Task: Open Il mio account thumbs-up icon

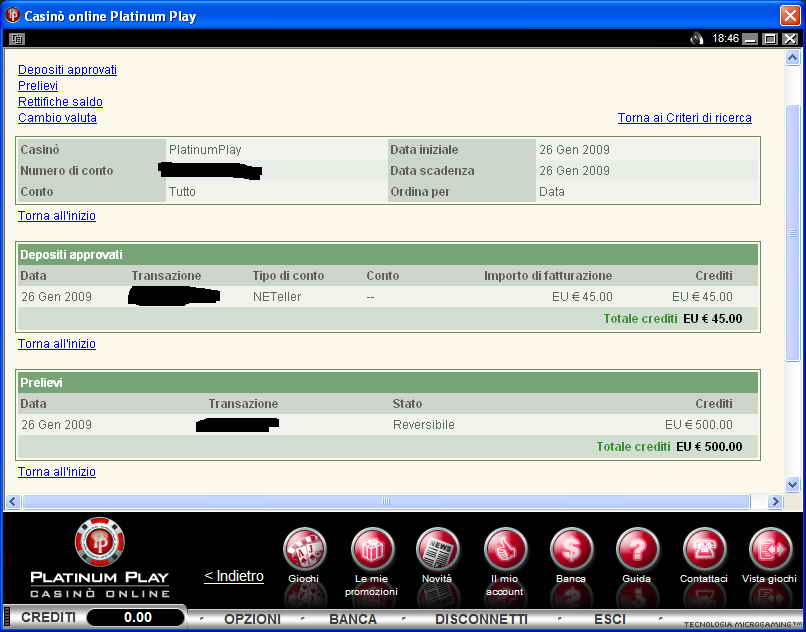Action: coord(505,550)
